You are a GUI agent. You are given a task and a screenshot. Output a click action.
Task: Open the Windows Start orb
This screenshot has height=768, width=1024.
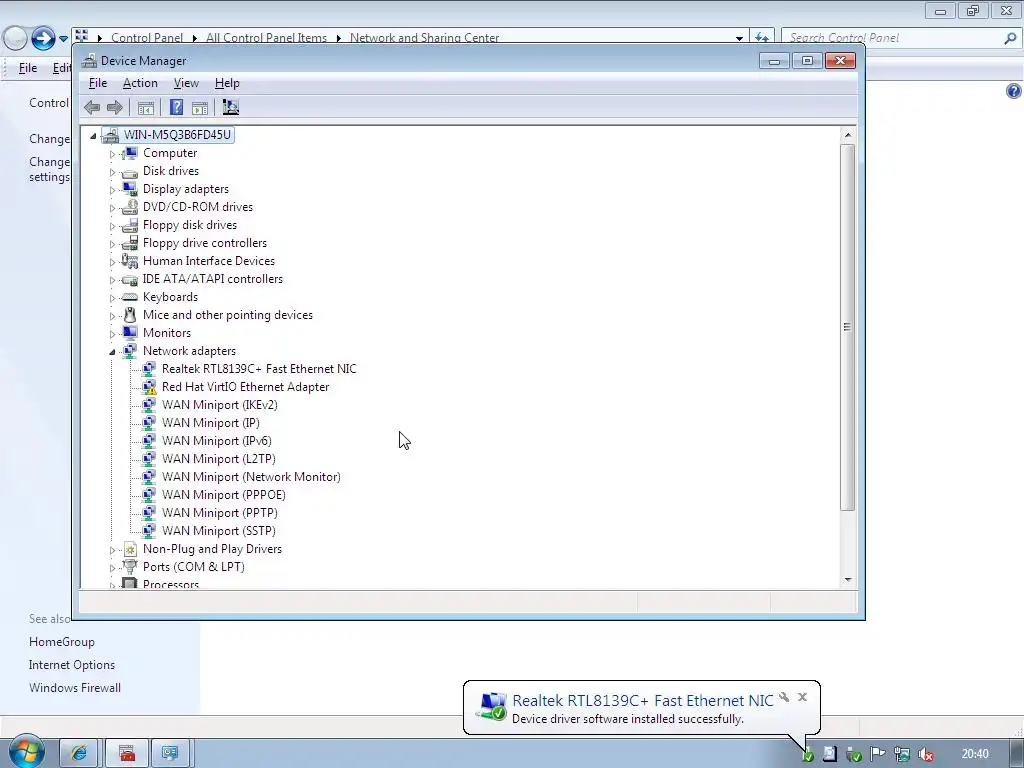pos(26,752)
